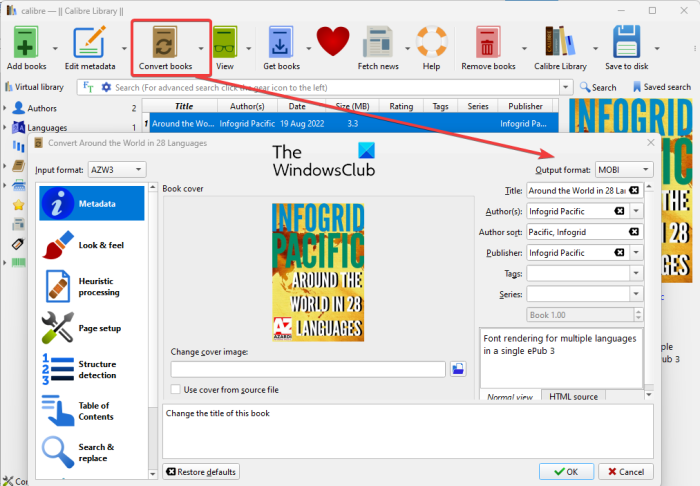Click the red heart Donate icon
Viewport: 700px width, 486px height.
(333, 41)
